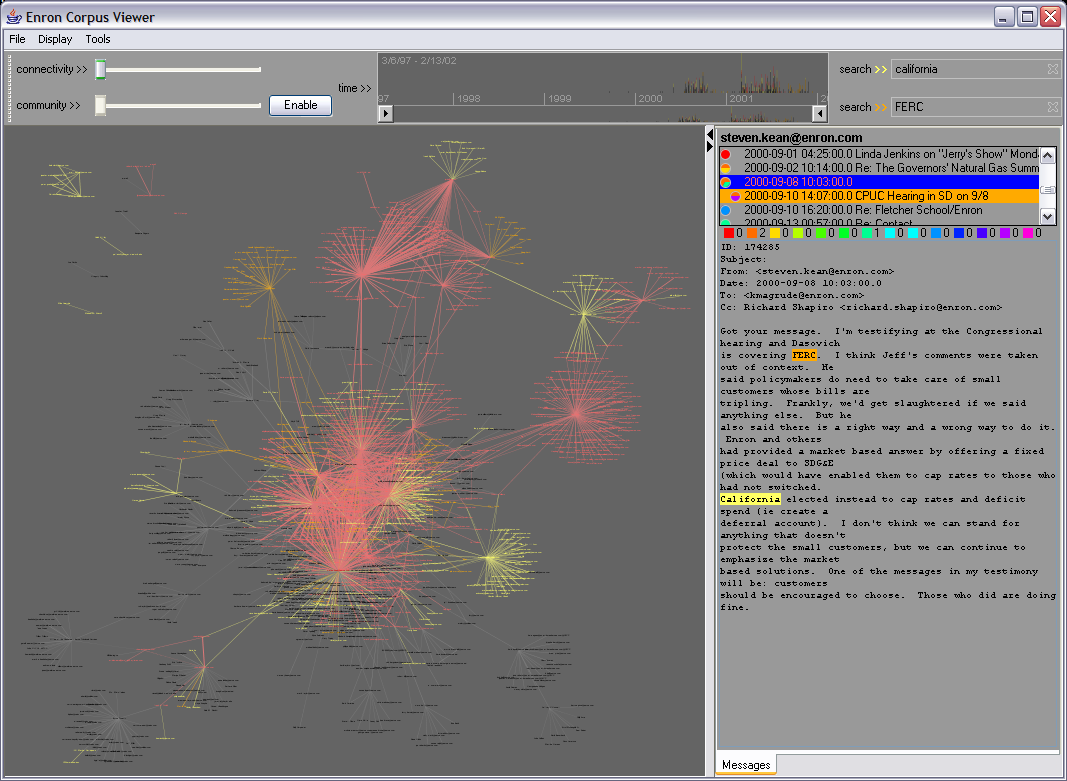Click the red topic color swatch
The image size is (1067, 781).
[x=729, y=233]
